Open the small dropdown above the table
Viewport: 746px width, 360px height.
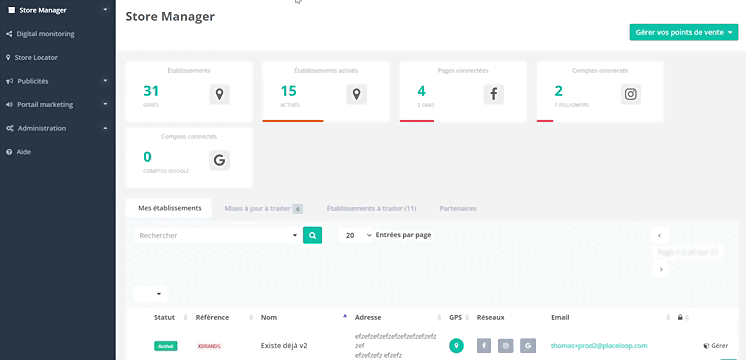pyautogui.click(x=150, y=294)
